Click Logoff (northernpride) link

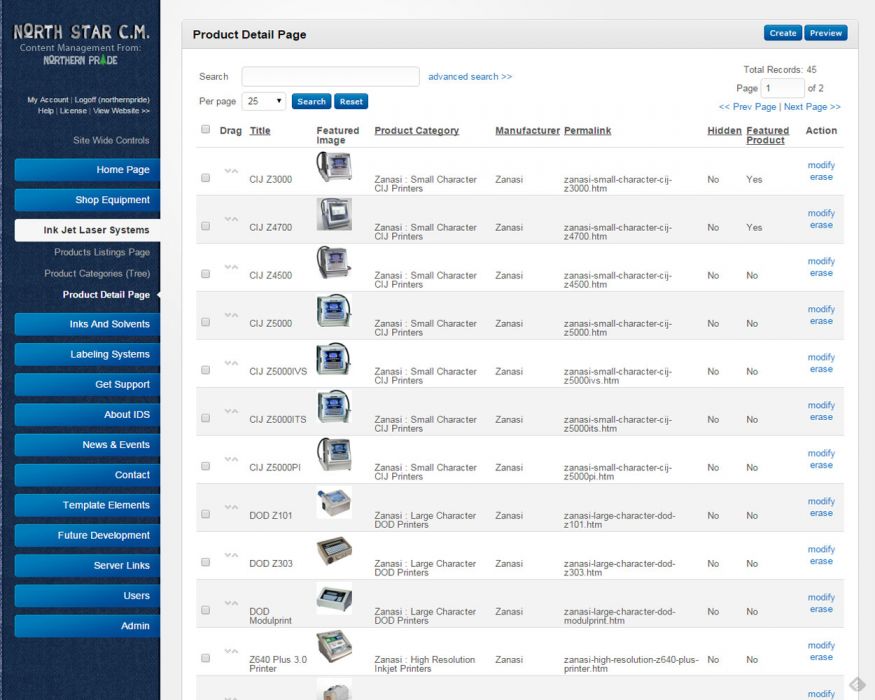coord(112,100)
